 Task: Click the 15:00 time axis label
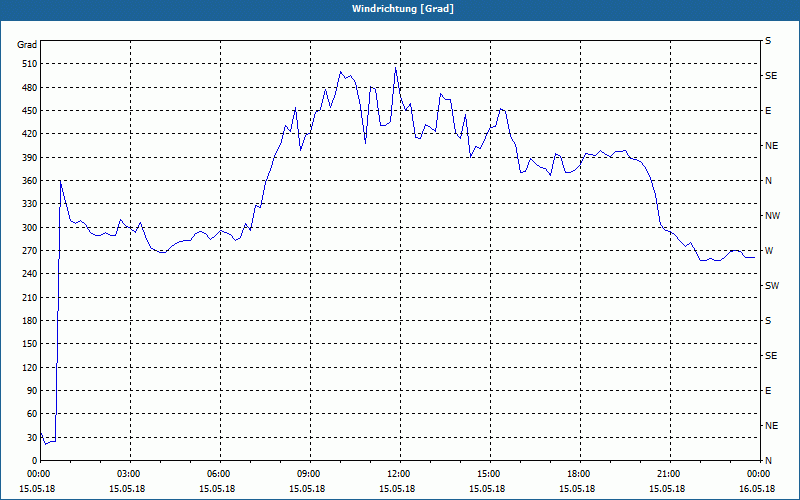[490, 474]
